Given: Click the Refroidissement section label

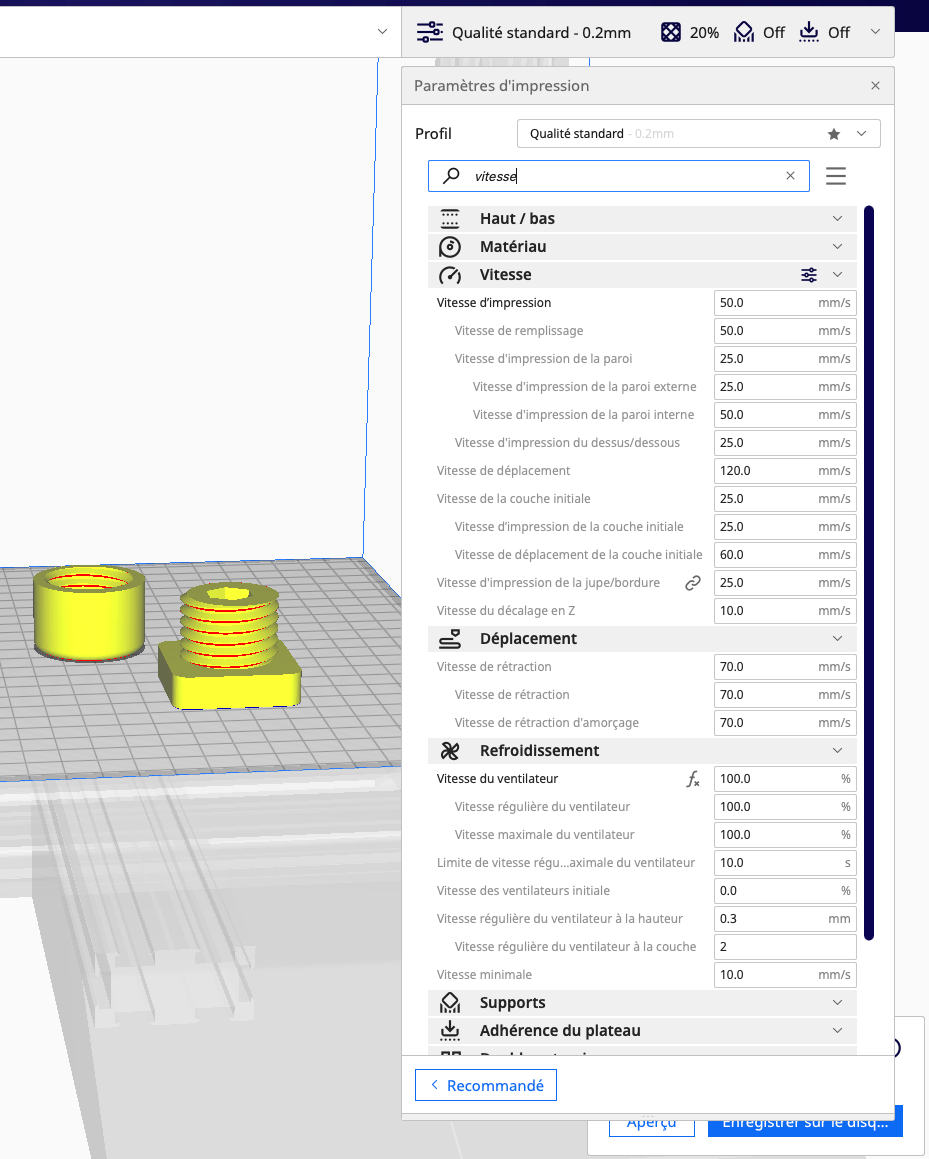Looking at the screenshot, I should 540,751.
